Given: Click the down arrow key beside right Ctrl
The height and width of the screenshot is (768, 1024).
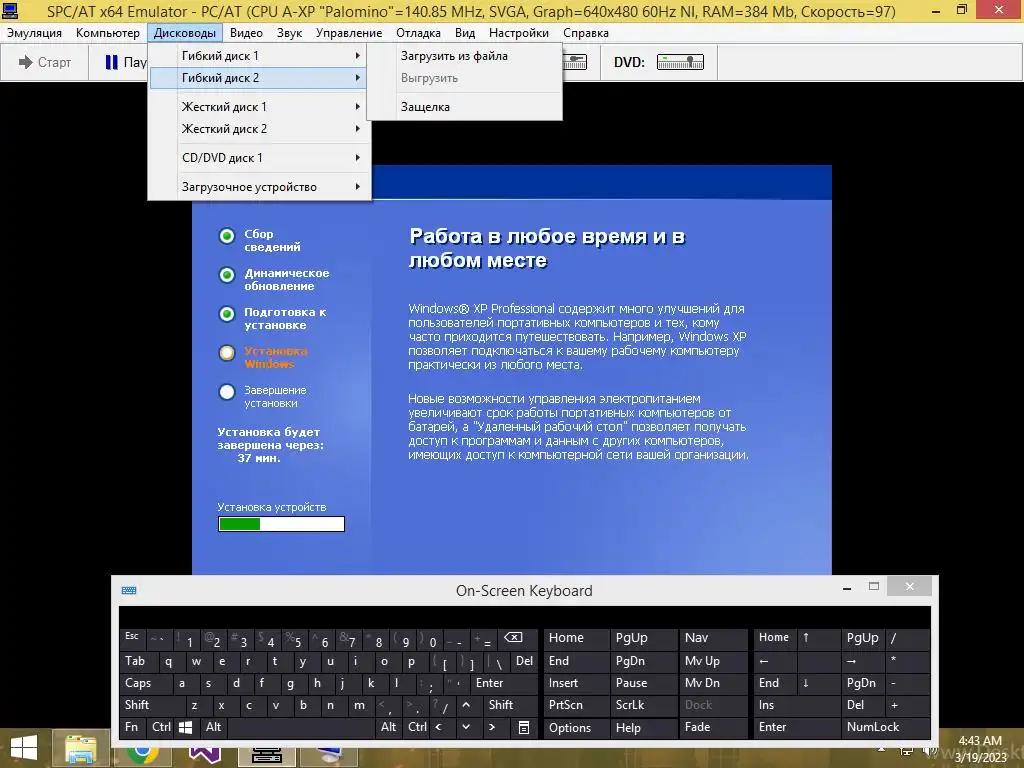Looking at the screenshot, I should pyautogui.click(x=466, y=727).
